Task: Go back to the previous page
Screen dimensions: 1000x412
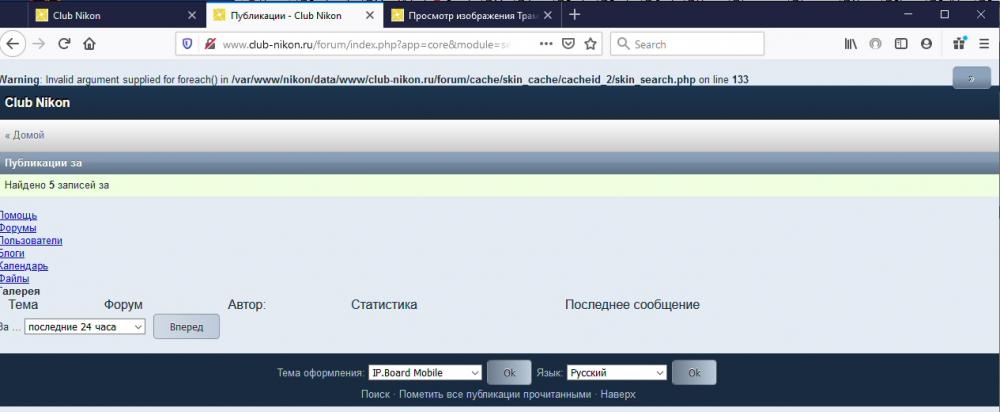Action: pyautogui.click(x=12, y=44)
